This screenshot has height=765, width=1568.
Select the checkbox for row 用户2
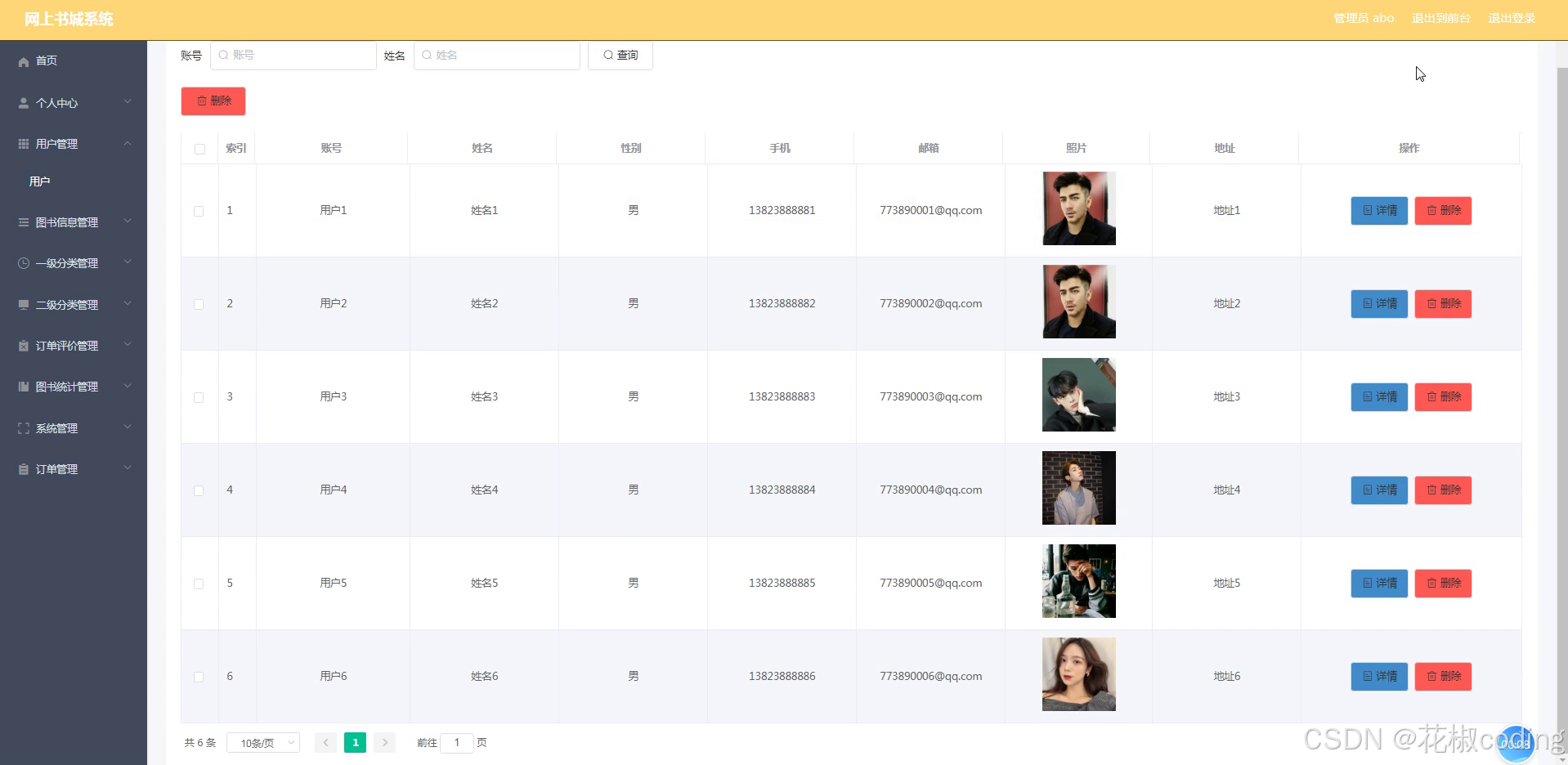(199, 304)
